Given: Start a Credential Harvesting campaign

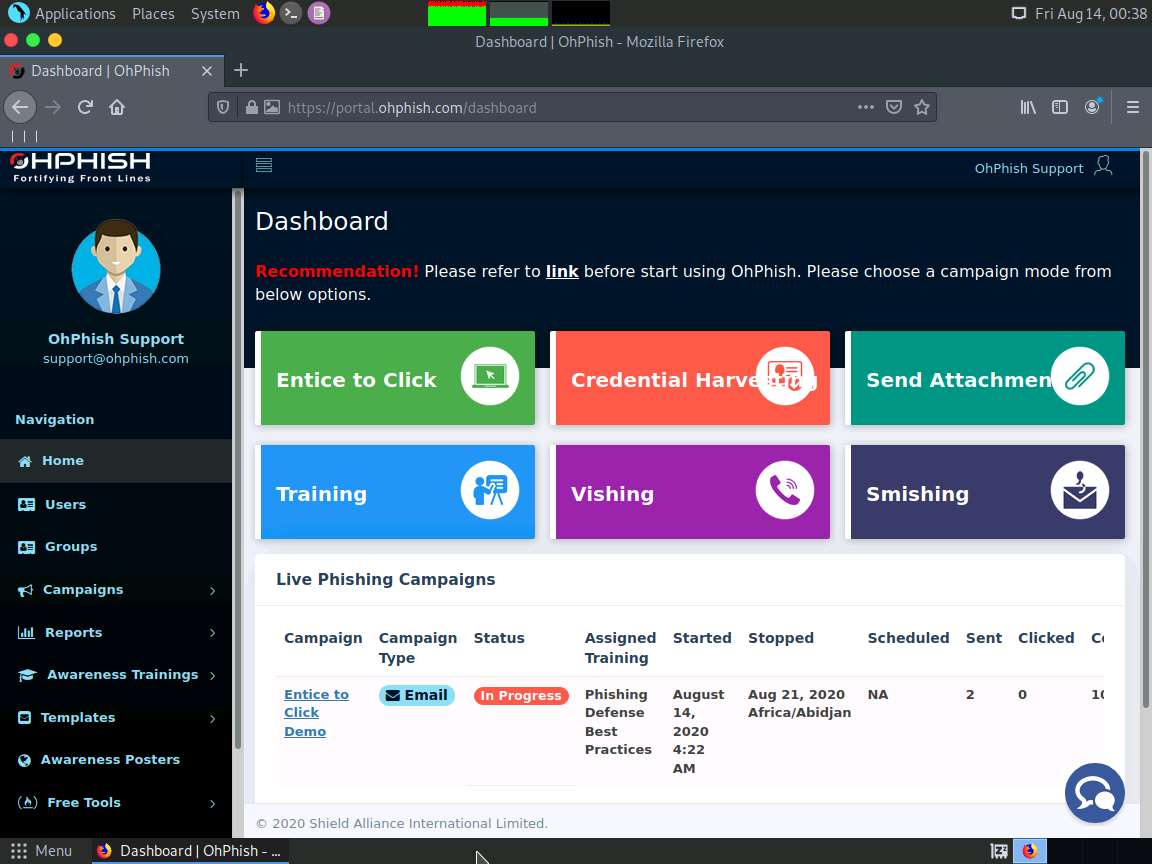Looking at the screenshot, I should (x=690, y=378).
